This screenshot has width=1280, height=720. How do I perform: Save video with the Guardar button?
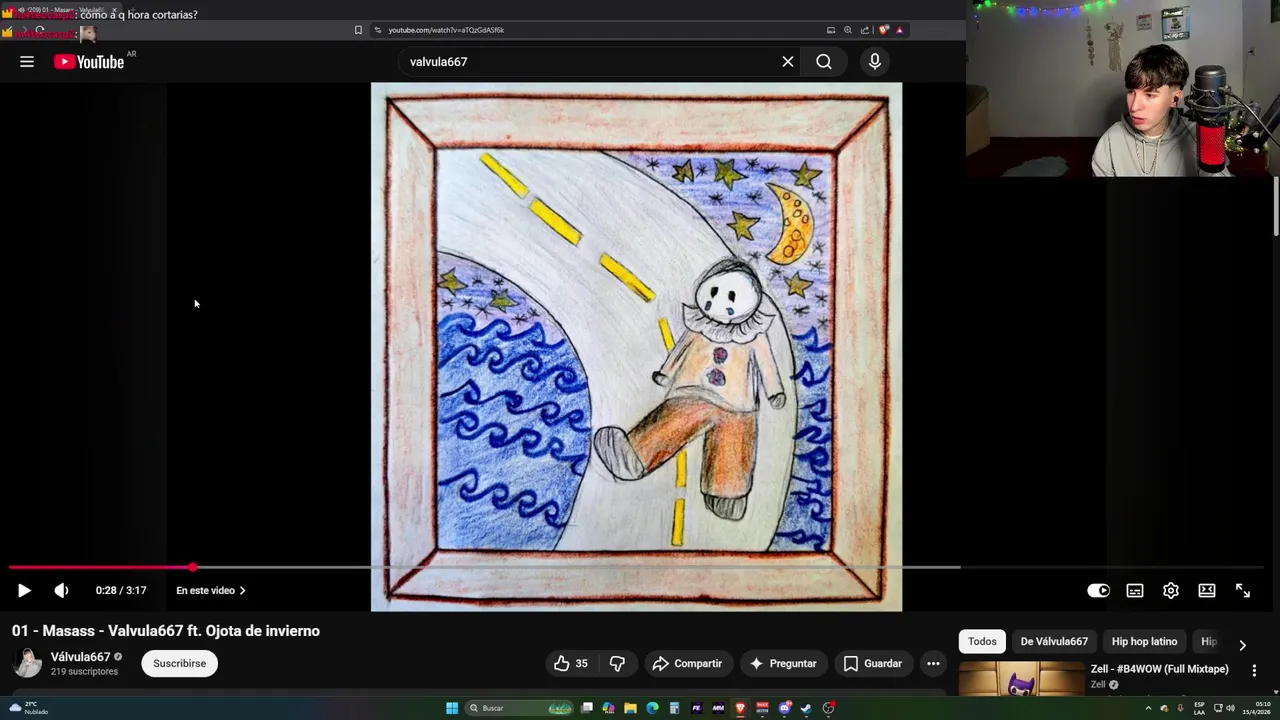click(x=873, y=664)
